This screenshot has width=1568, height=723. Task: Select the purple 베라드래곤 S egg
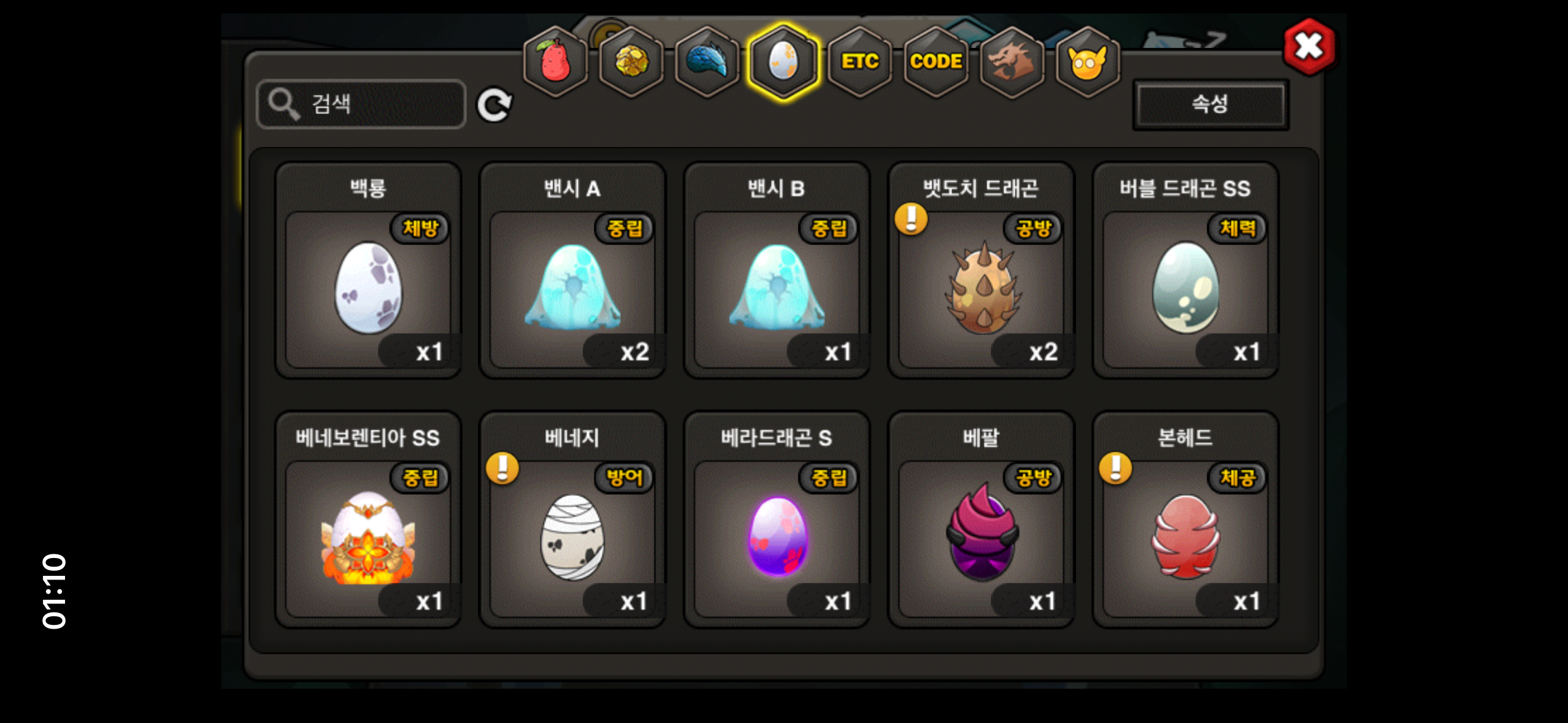(777, 519)
